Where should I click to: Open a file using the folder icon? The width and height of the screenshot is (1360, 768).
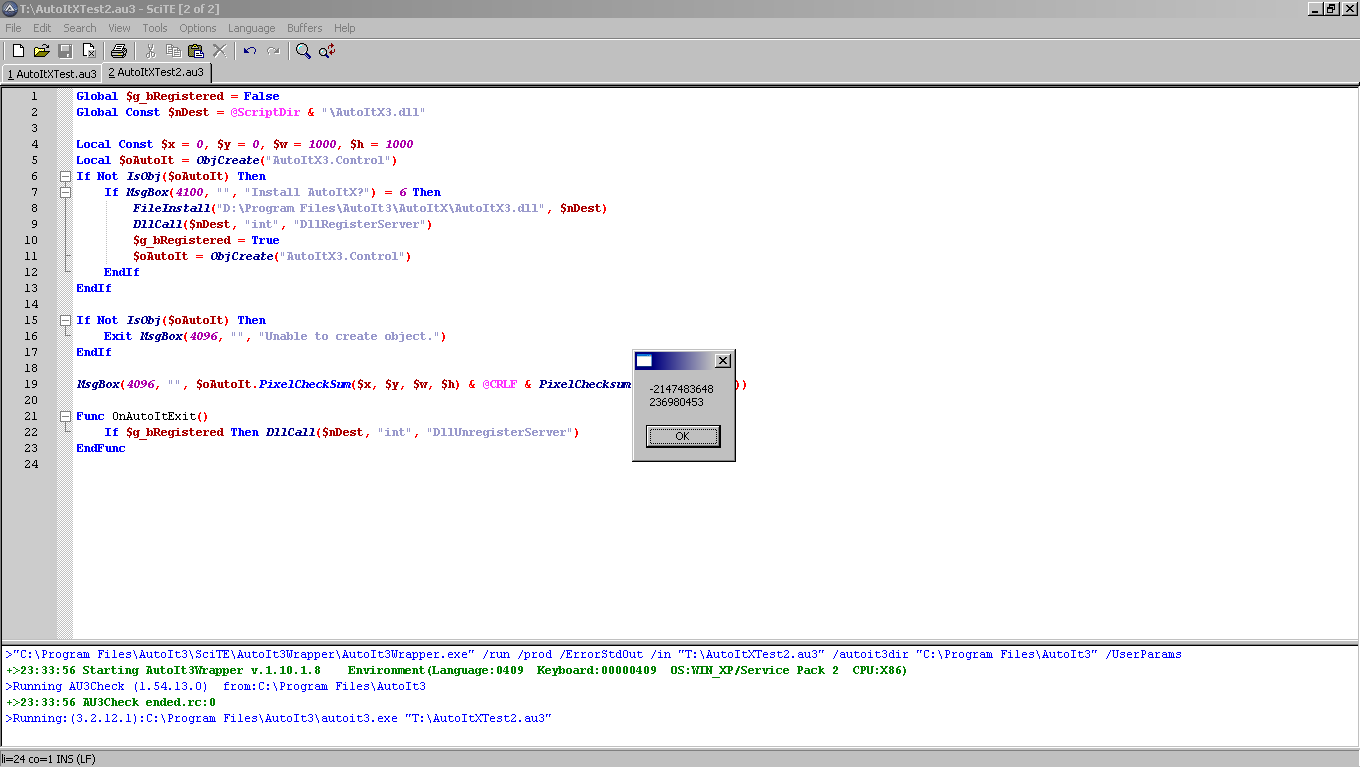[42, 51]
